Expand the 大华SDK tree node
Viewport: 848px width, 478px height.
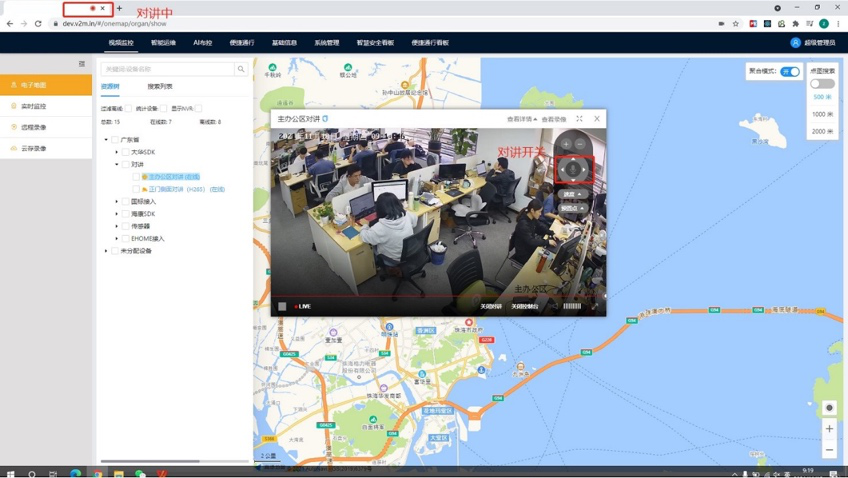click(117, 152)
